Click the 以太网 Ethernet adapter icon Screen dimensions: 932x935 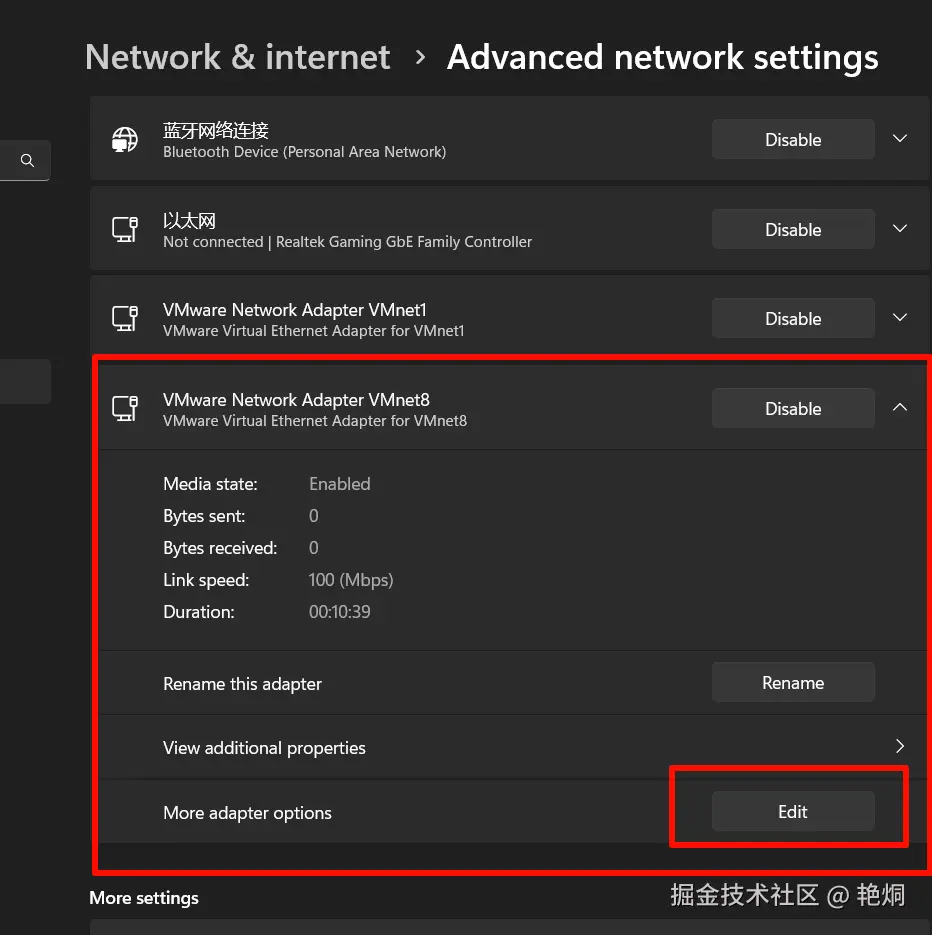[x=124, y=230]
